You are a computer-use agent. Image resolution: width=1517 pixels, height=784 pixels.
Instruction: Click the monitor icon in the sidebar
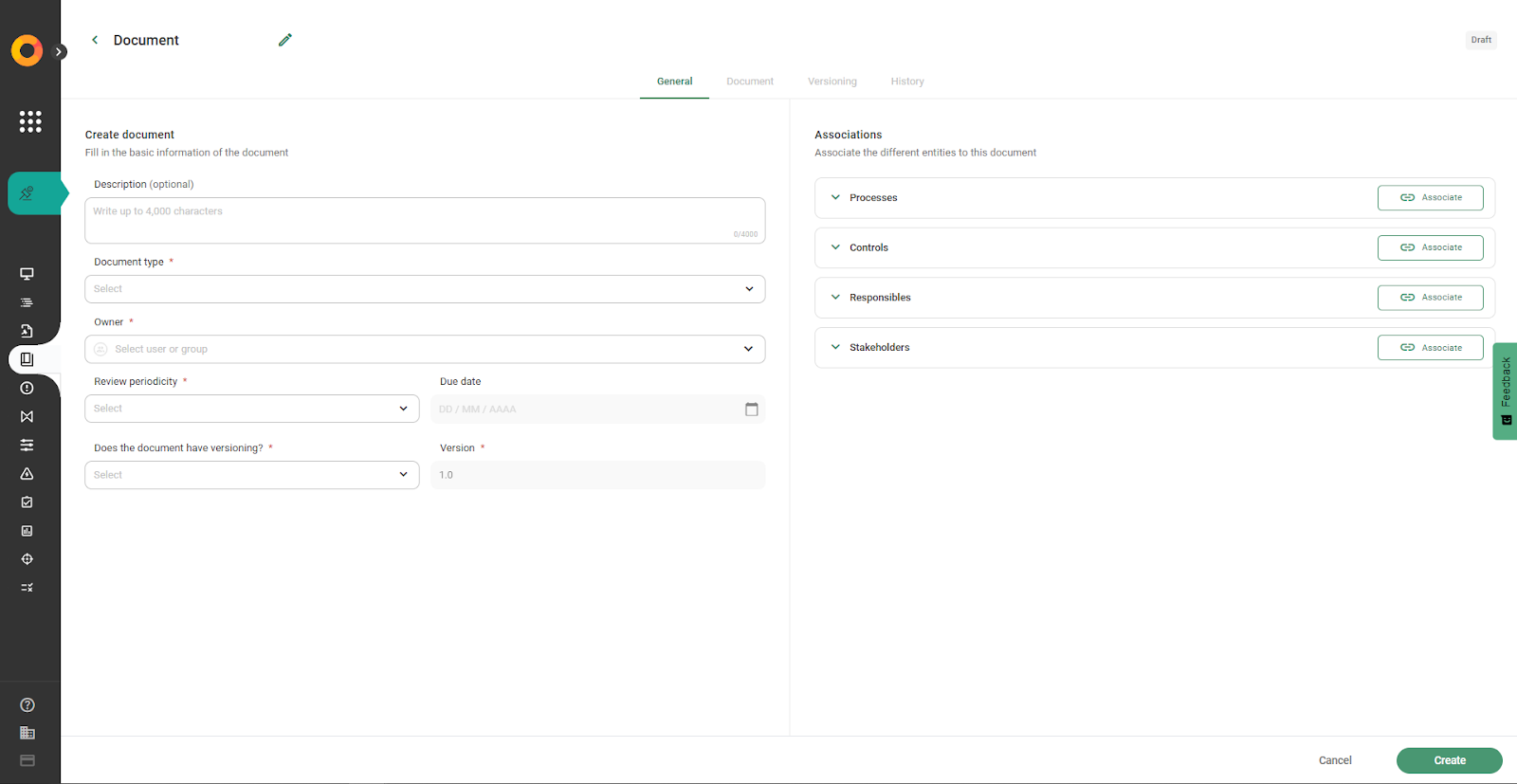click(27, 274)
